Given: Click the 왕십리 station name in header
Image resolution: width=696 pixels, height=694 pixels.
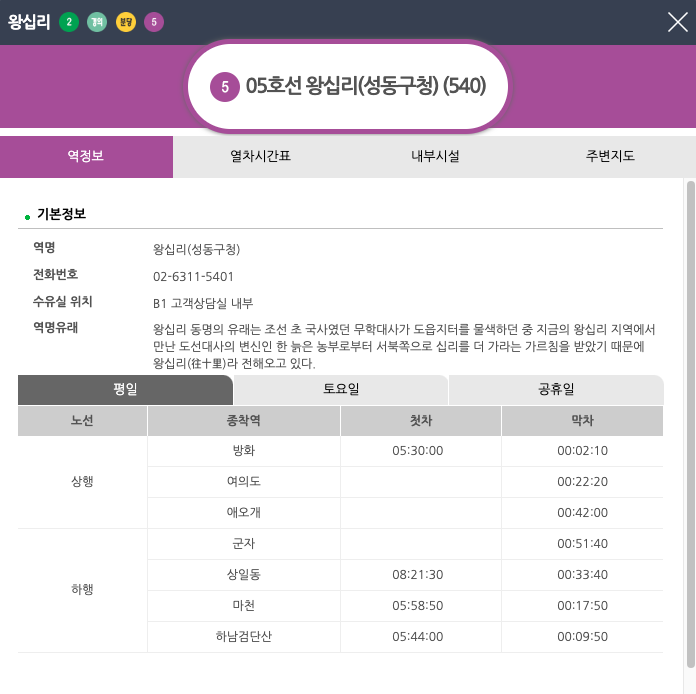Looking at the screenshot, I should [29, 22].
